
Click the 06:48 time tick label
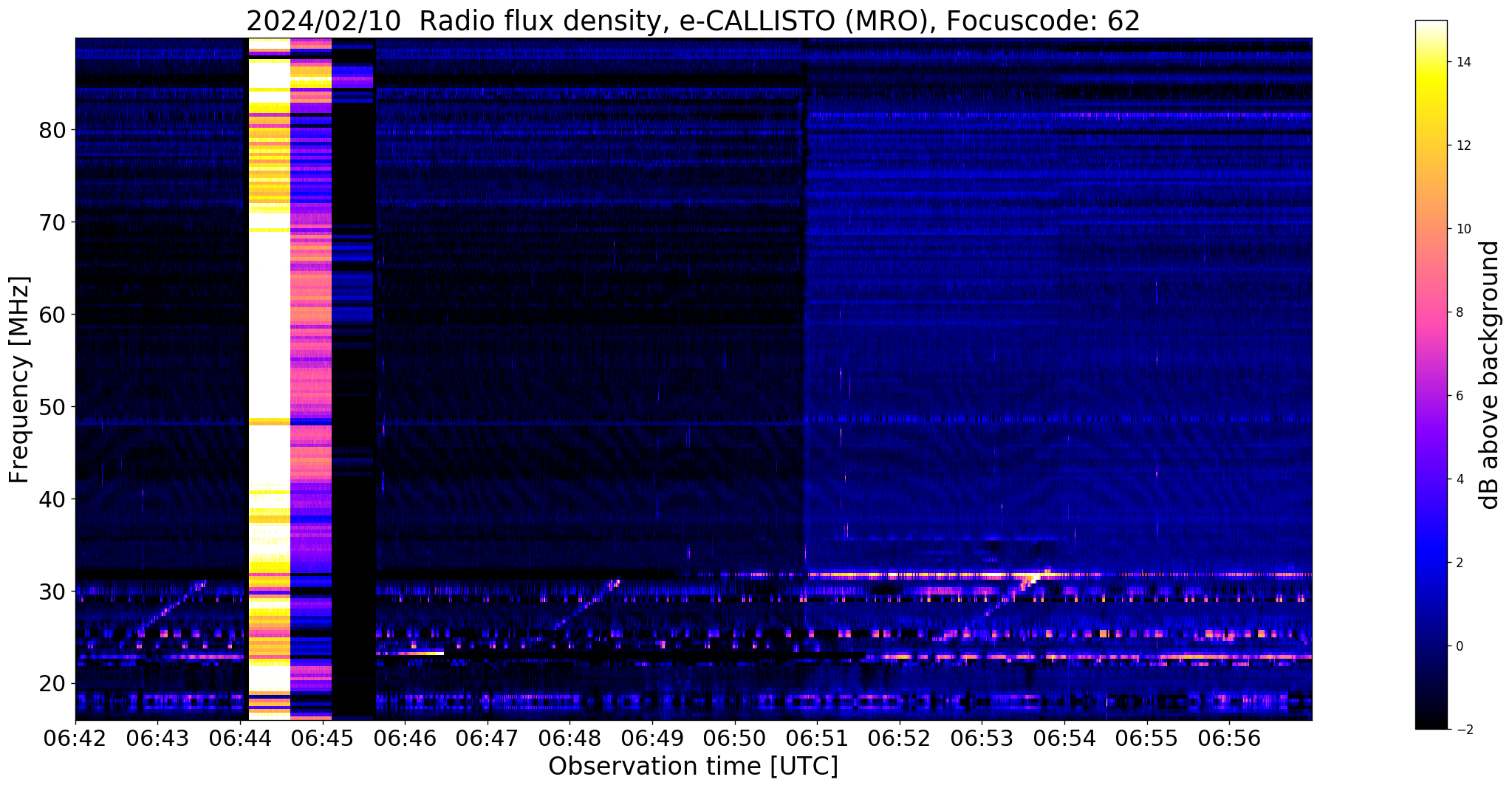tap(569, 739)
